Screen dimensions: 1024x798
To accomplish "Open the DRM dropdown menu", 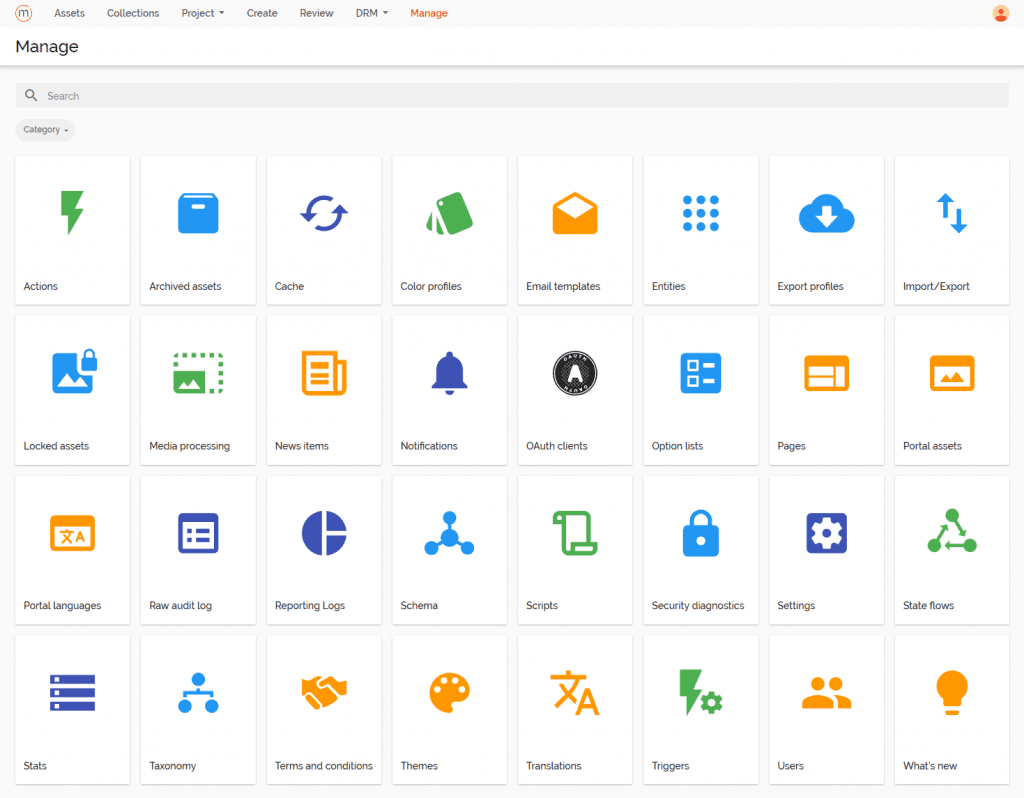I will [x=371, y=13].
